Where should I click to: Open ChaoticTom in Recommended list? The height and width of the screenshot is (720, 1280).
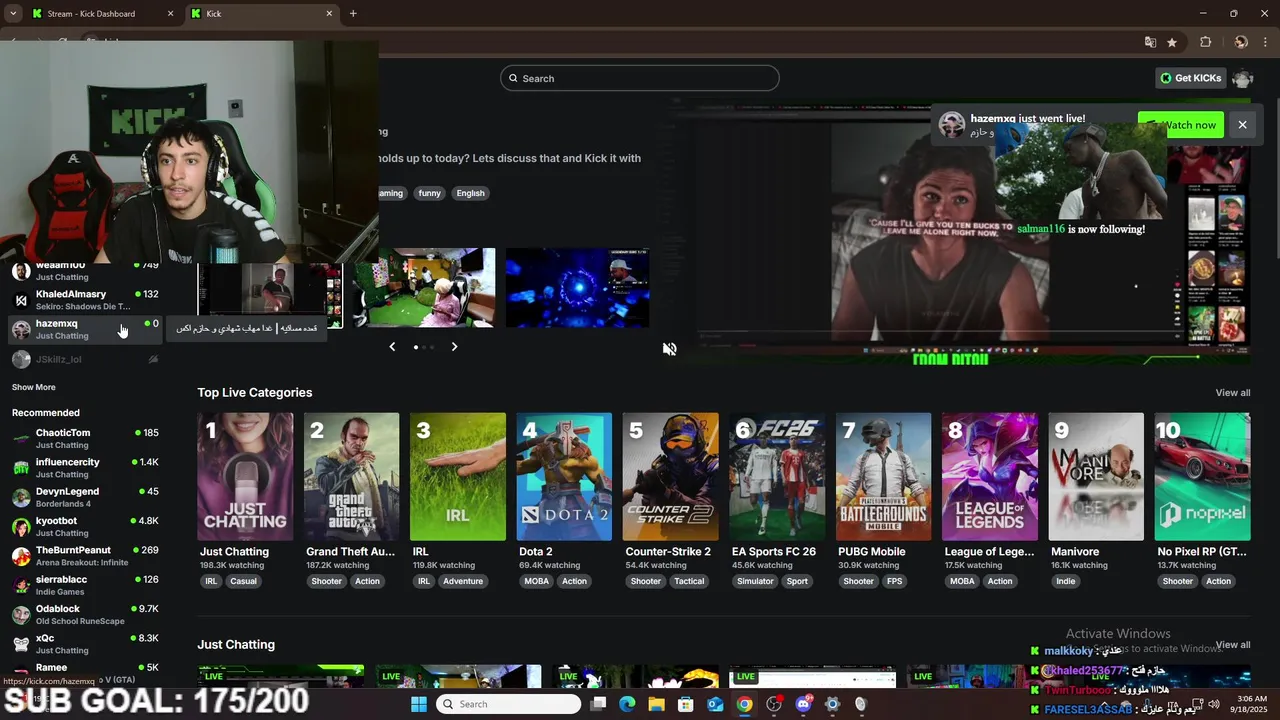point(85,438)
